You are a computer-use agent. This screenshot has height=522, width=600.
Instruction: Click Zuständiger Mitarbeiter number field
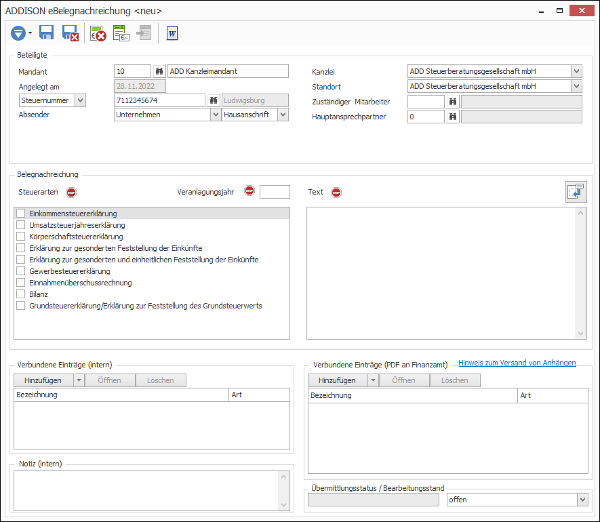426,102
